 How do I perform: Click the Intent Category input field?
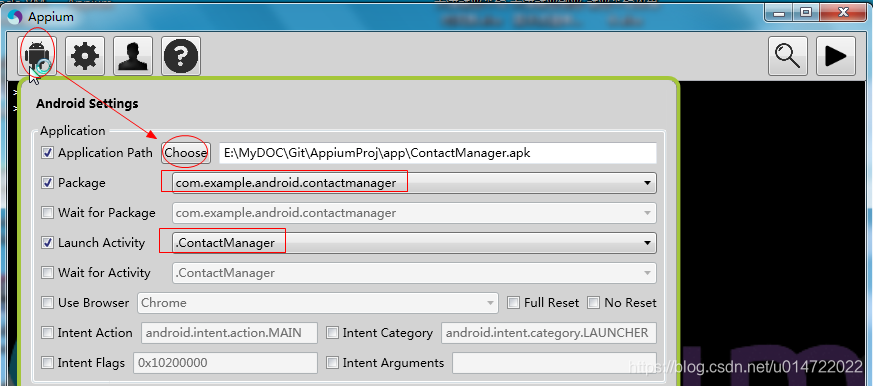pyautogui.click(x=549, y=333)
